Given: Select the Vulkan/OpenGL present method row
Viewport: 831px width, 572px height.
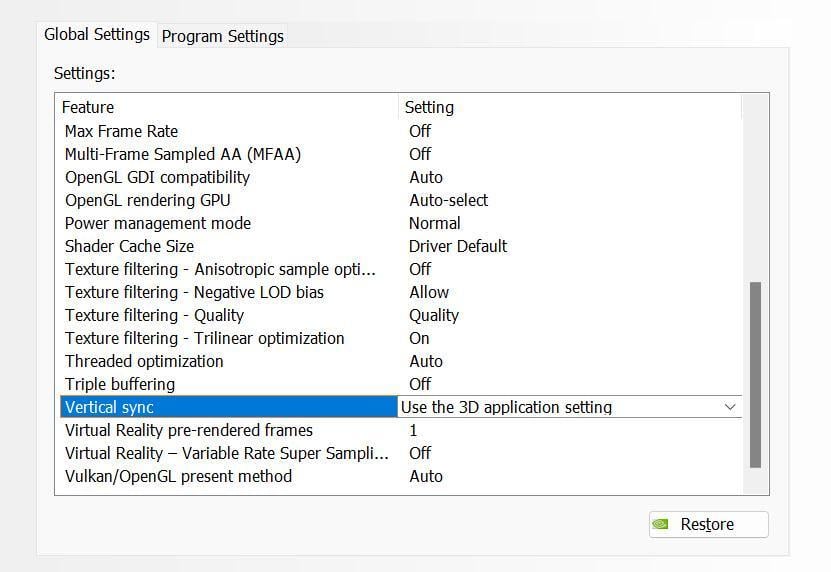Looking at the screenshot, I should pos(401,476).
